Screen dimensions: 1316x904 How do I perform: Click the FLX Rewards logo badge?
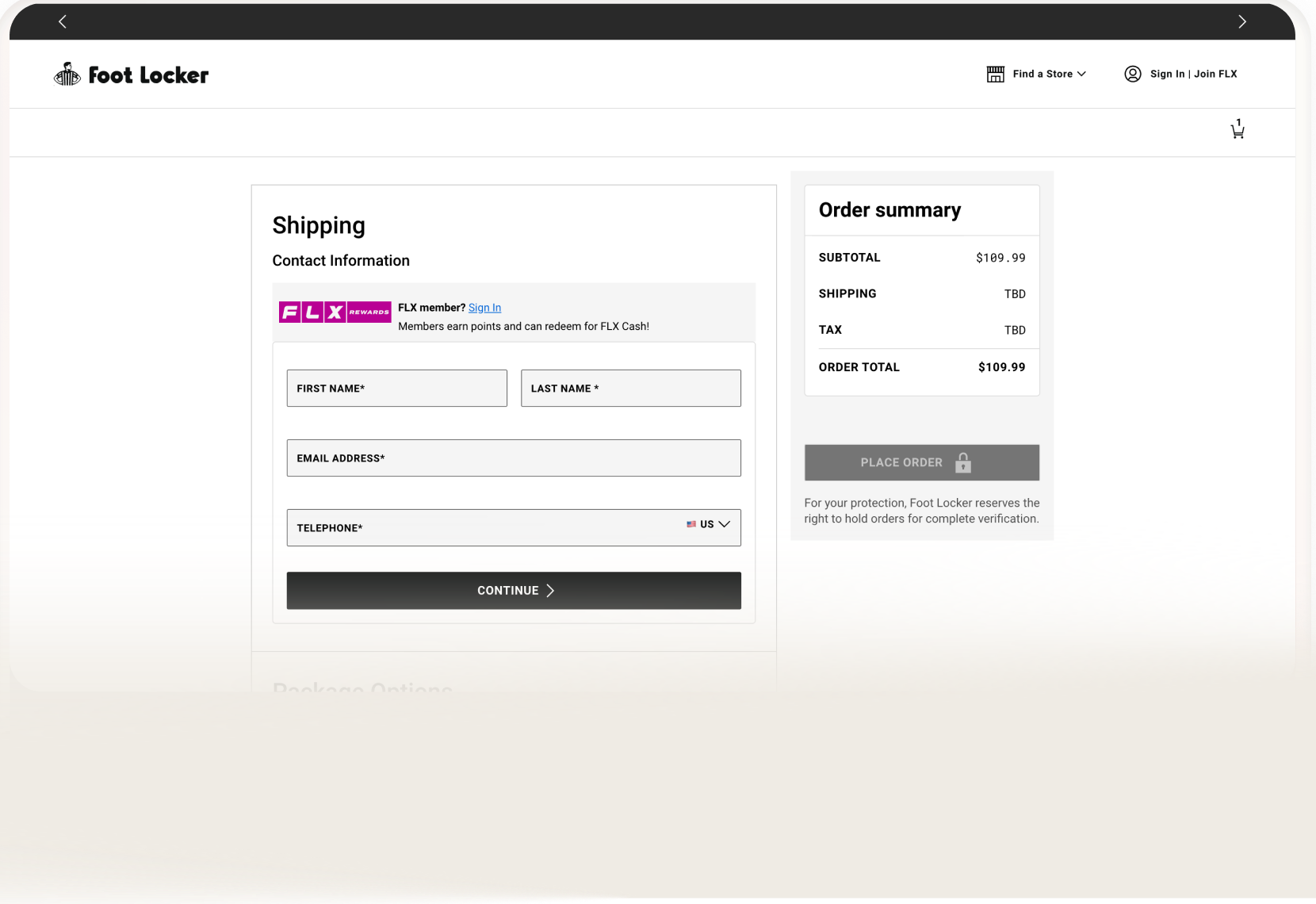point(335,312)
